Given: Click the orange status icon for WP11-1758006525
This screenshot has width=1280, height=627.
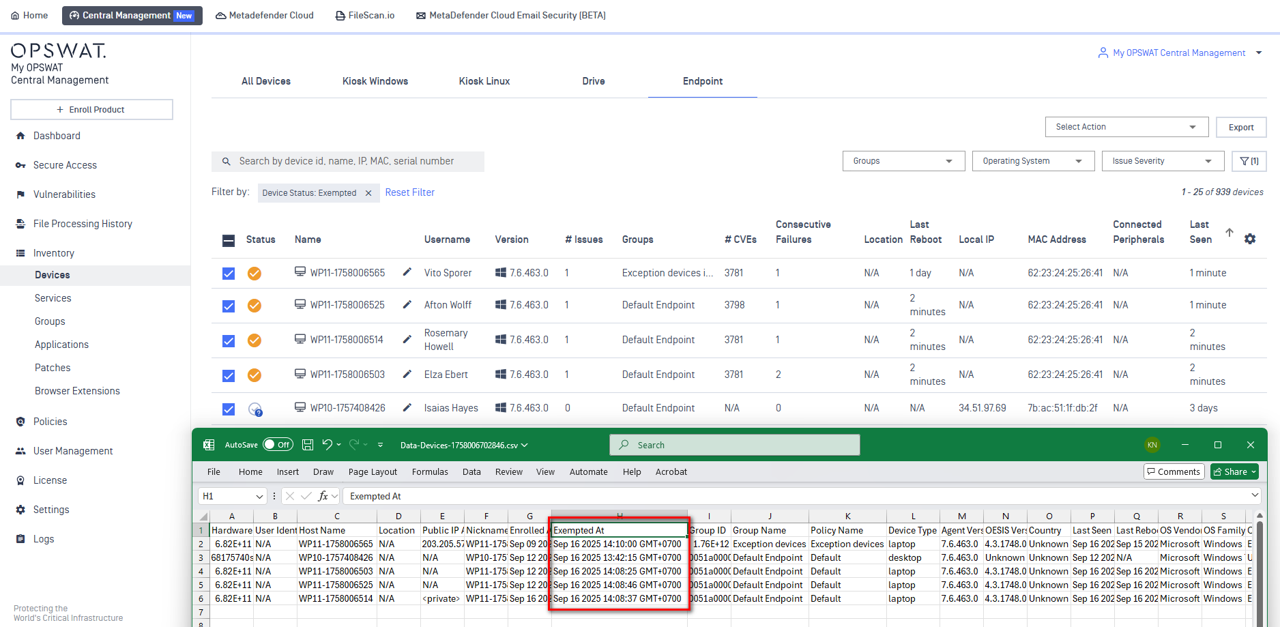Looking at the screenshot, I should (x=254, y=306).
